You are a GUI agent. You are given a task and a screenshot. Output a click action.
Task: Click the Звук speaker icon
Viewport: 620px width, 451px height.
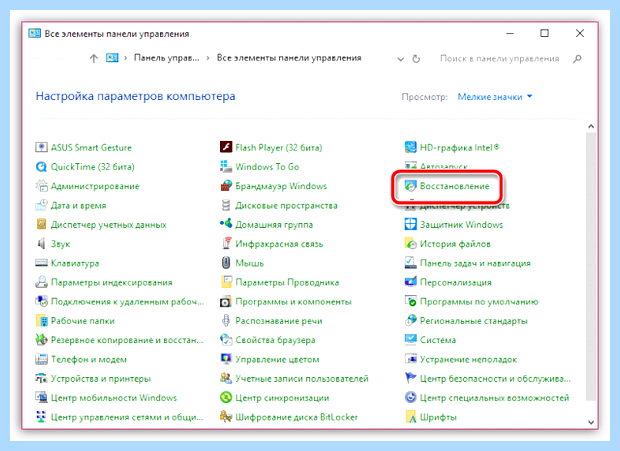click(41, 244)
